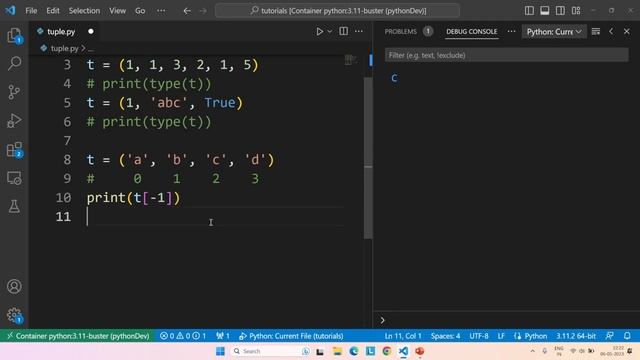Screen dimensions: 640x360
Task: Close the bottom panel
Action: (x=627, y=31)
